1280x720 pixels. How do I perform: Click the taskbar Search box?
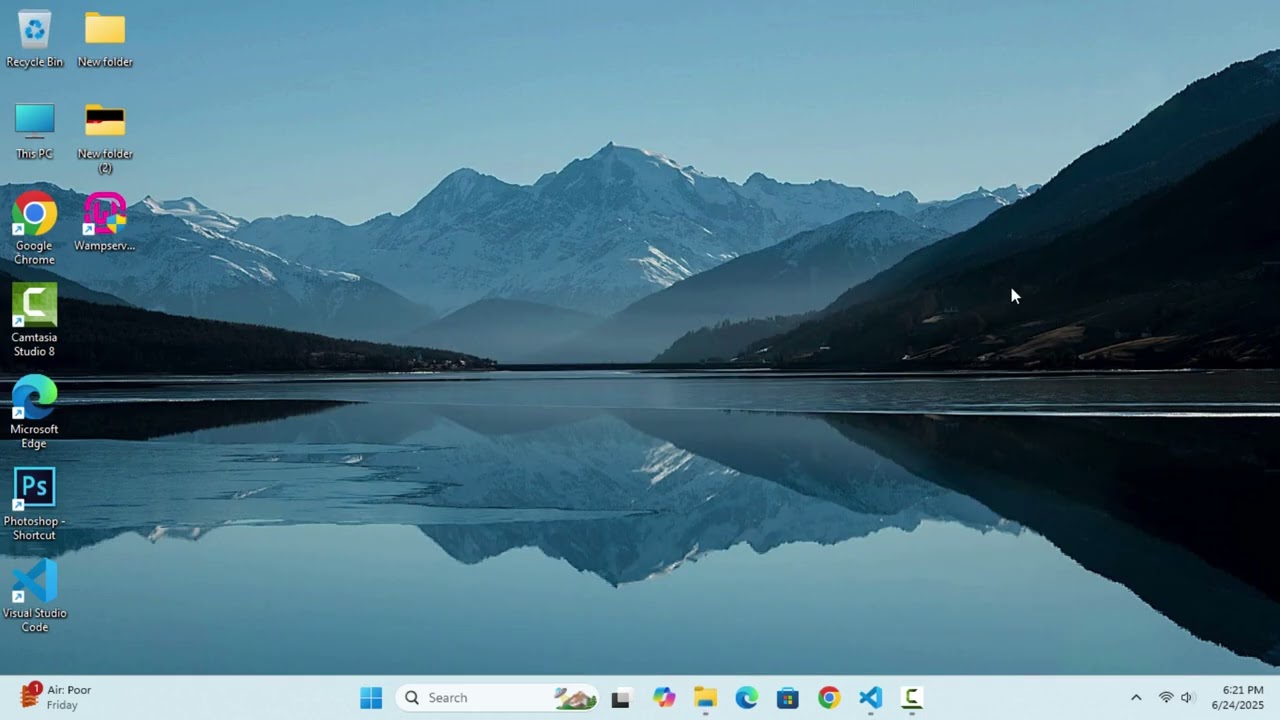(497, 698)
